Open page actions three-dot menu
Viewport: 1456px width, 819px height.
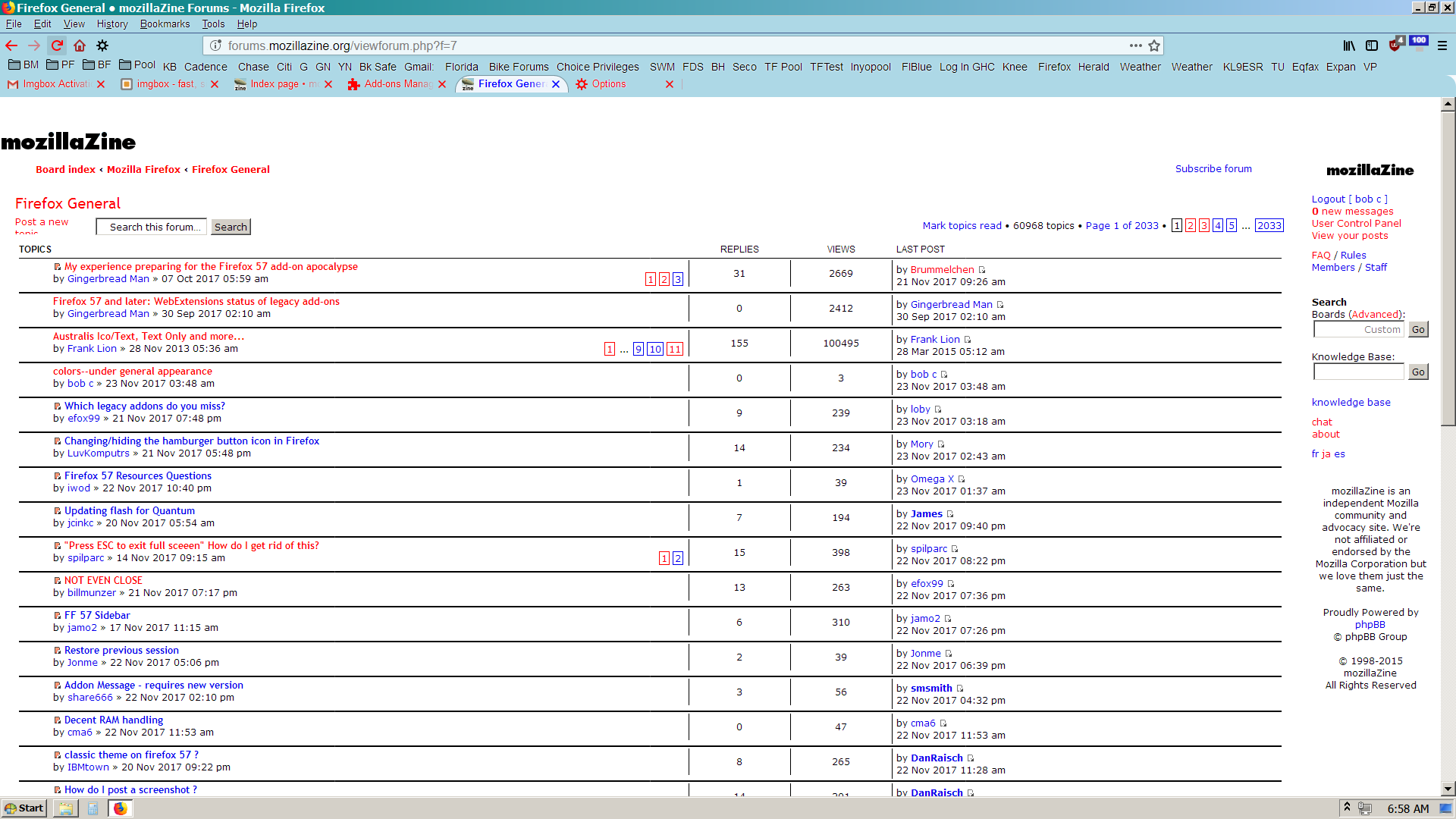pos(1135,45)
